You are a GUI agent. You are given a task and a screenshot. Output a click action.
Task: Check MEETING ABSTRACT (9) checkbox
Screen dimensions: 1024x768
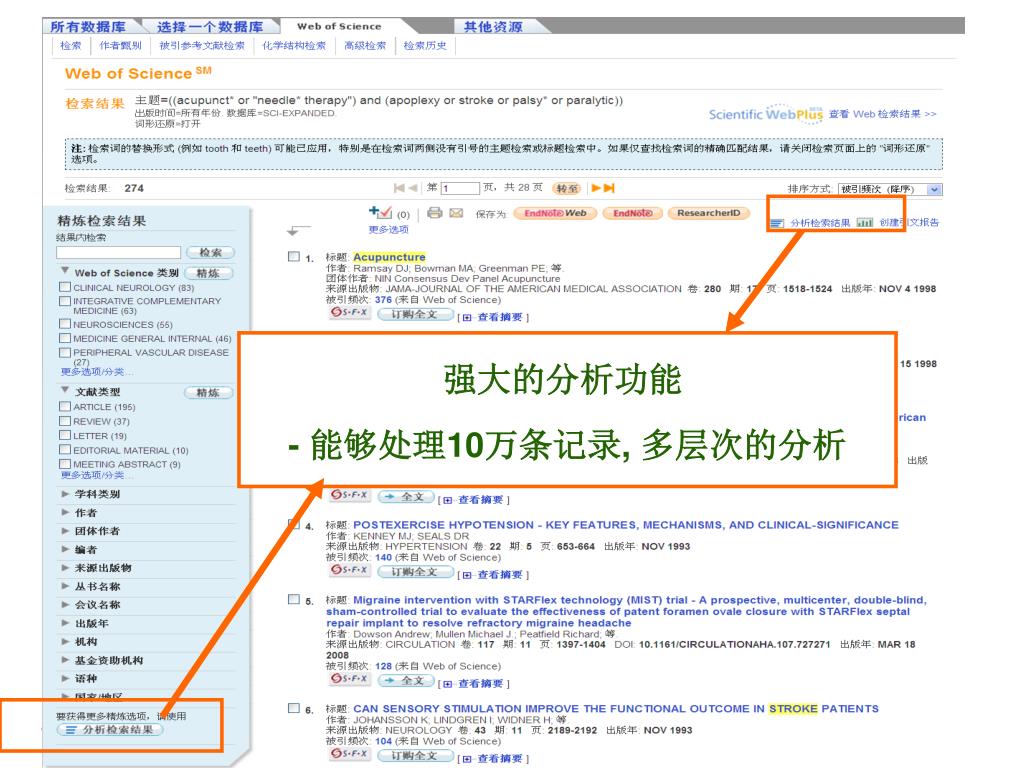[x=65, y=464]
